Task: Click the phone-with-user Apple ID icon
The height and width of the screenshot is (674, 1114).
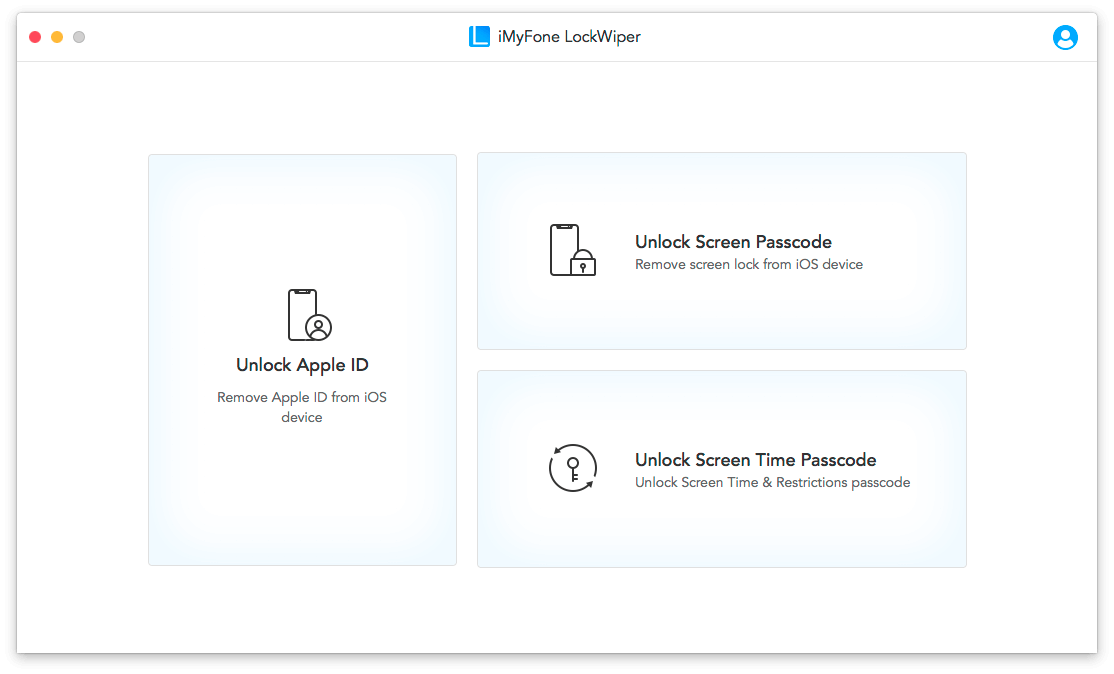Action: [308, 315]
